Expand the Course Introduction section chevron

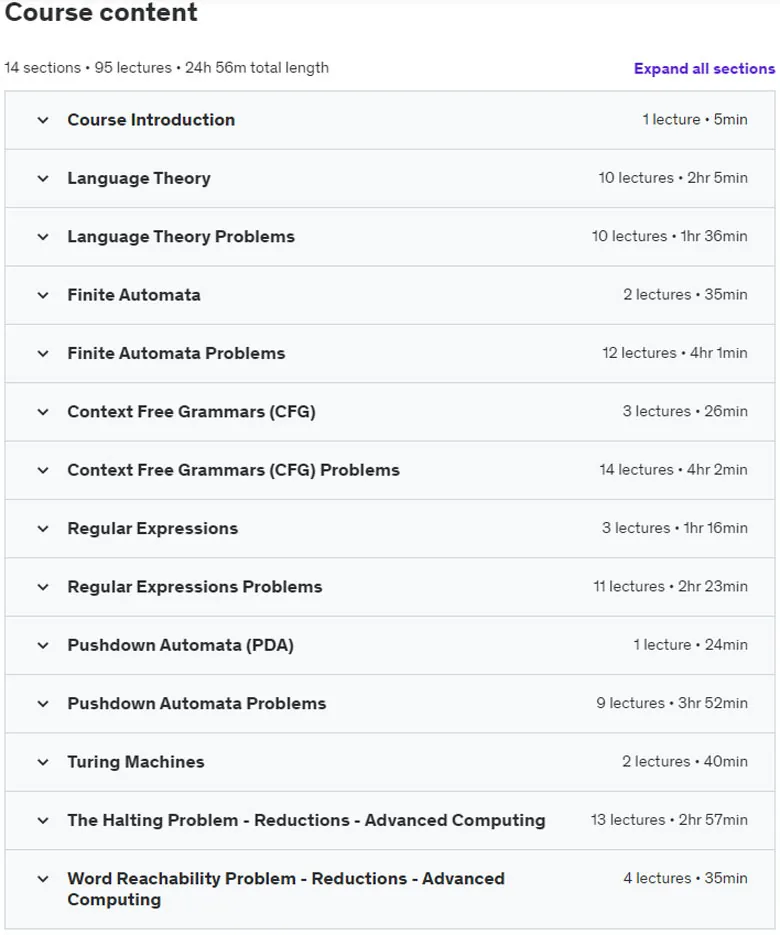[x=43, y=120]
